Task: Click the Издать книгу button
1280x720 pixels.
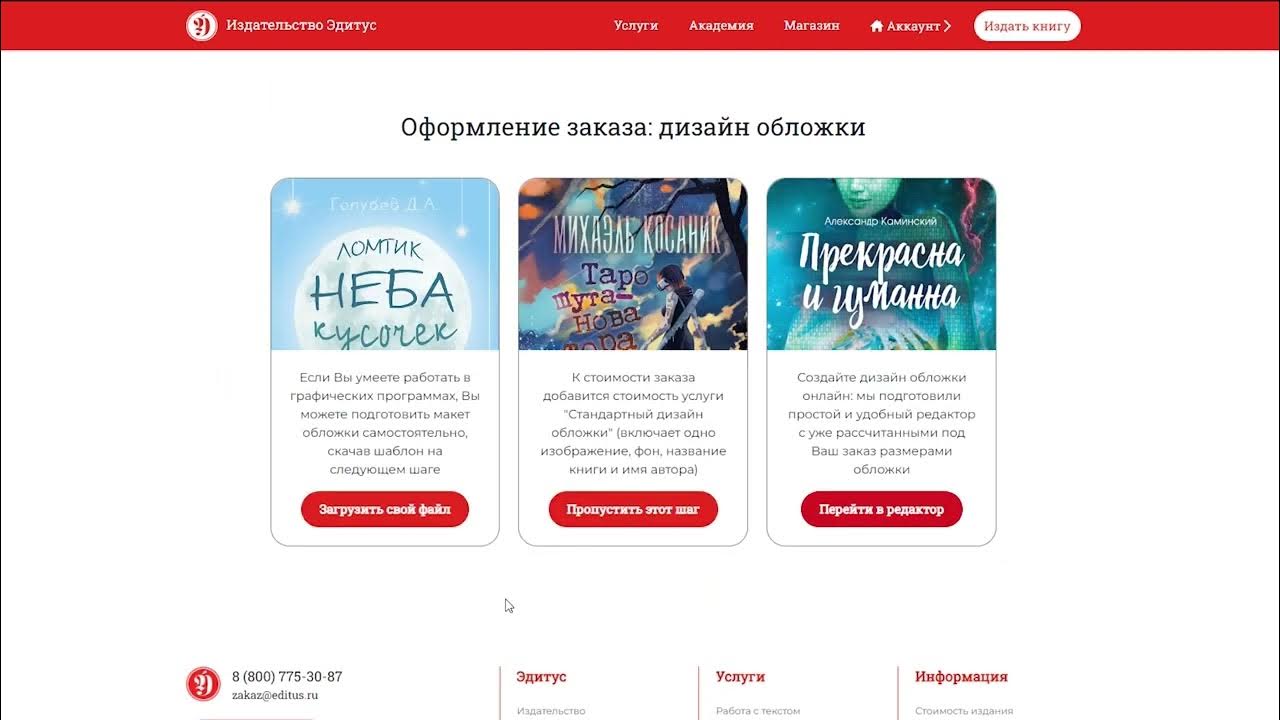Action: pos(1027,26)
